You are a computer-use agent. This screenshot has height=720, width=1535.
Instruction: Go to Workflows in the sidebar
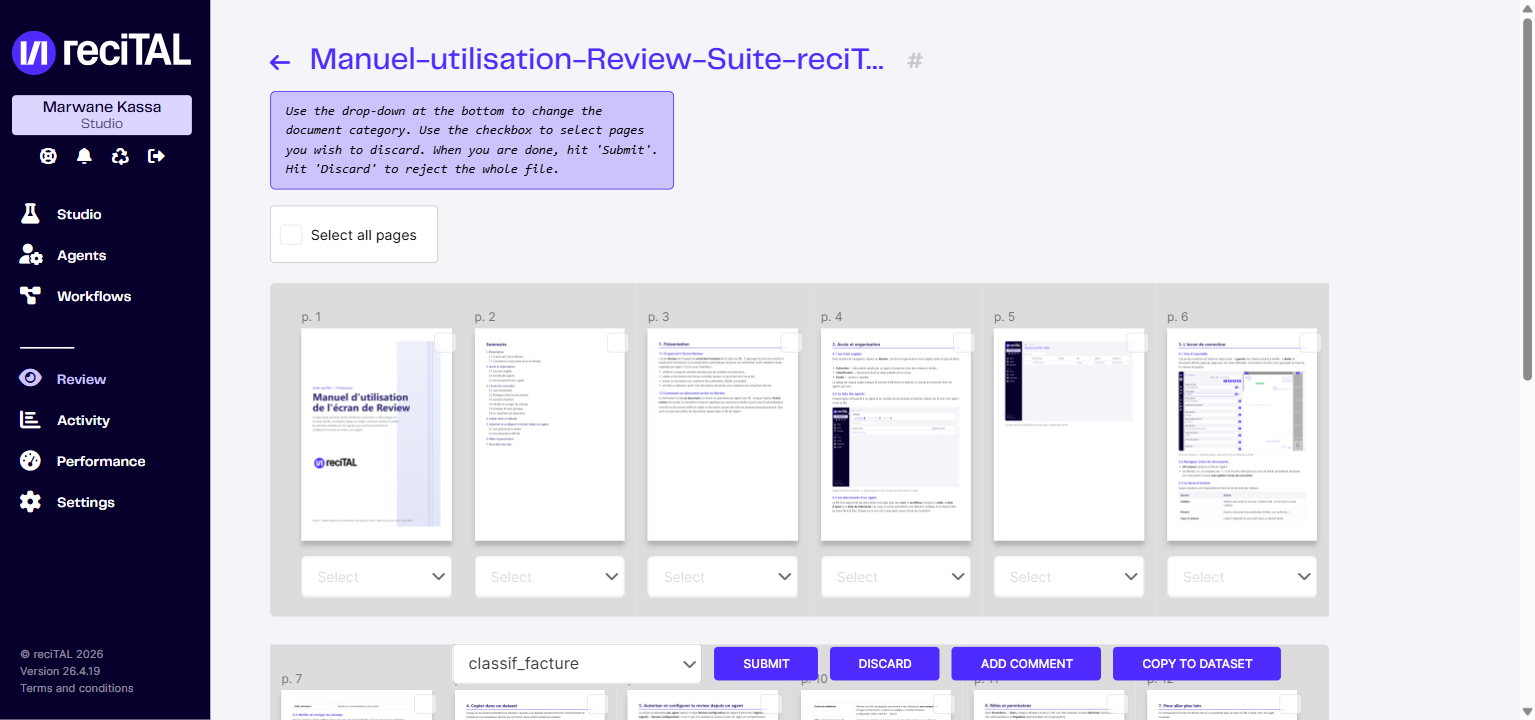coord(94,296)
